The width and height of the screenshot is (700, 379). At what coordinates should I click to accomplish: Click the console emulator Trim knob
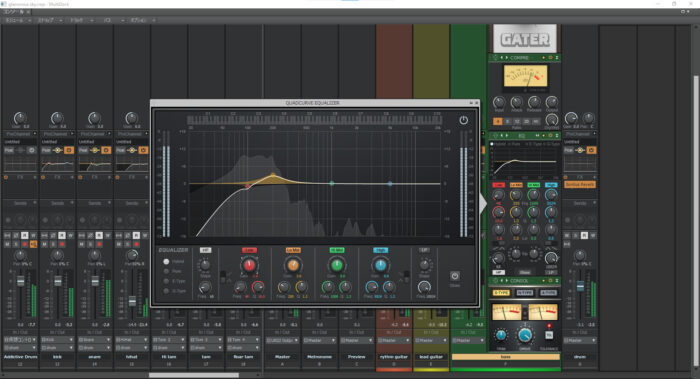click(x=501, y=335)
